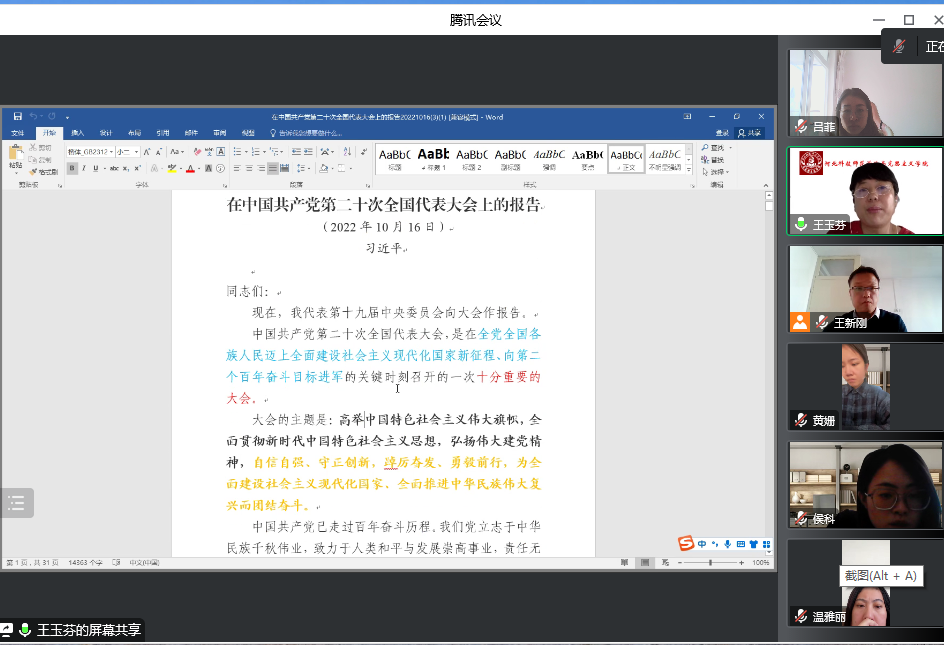Expand the styles gallery more arrow
The height and width of the screenshot is (645, 944).
[x=690, y=167]
